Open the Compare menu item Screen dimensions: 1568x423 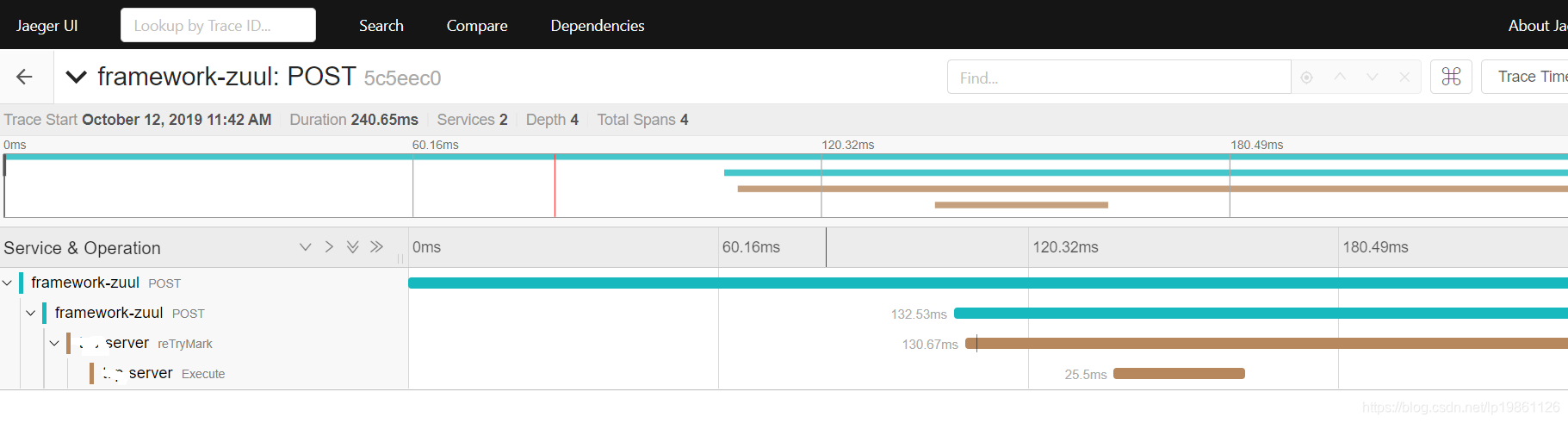pos(477,25)
